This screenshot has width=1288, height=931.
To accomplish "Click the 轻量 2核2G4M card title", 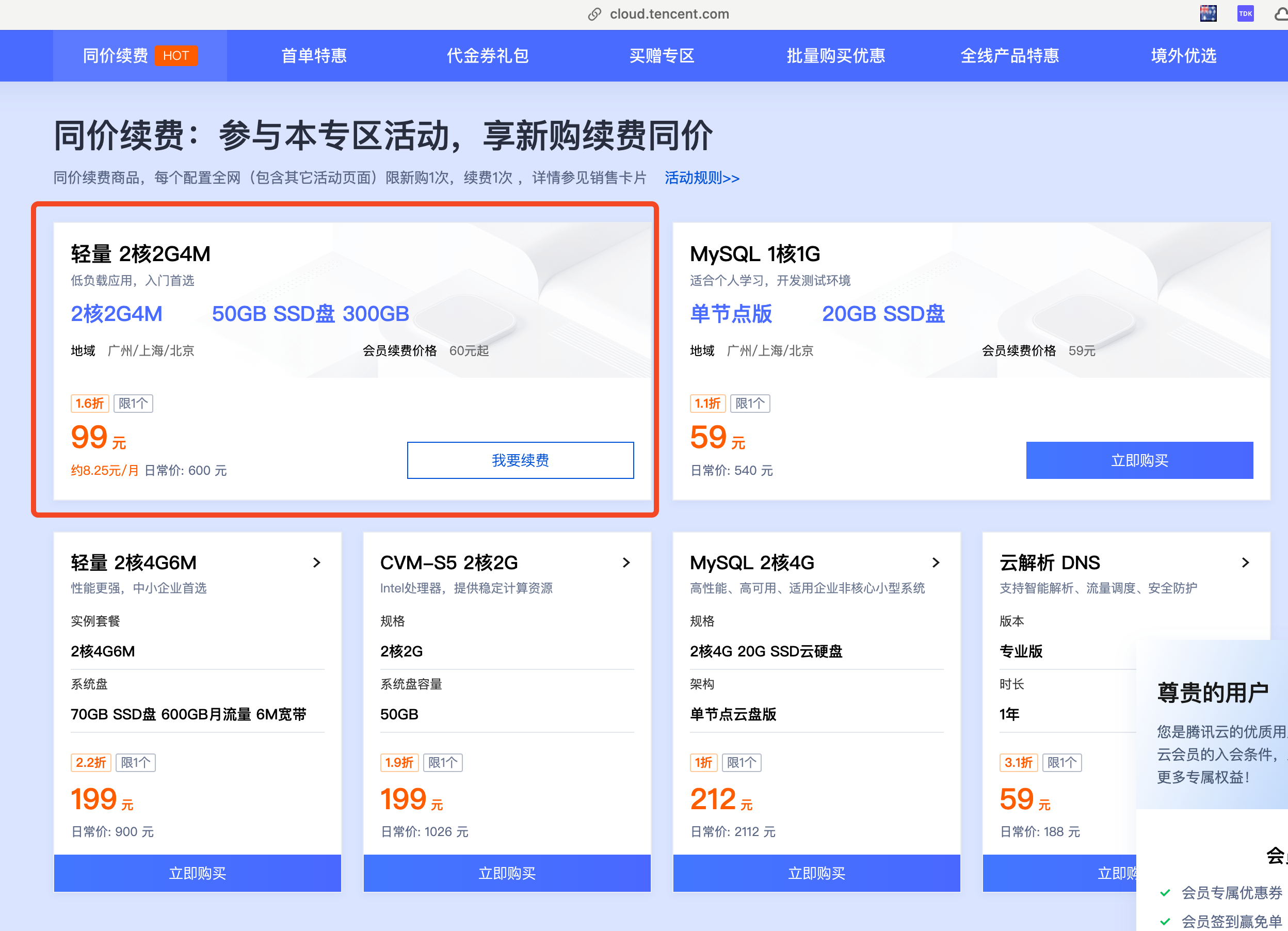I will point(141,254).
